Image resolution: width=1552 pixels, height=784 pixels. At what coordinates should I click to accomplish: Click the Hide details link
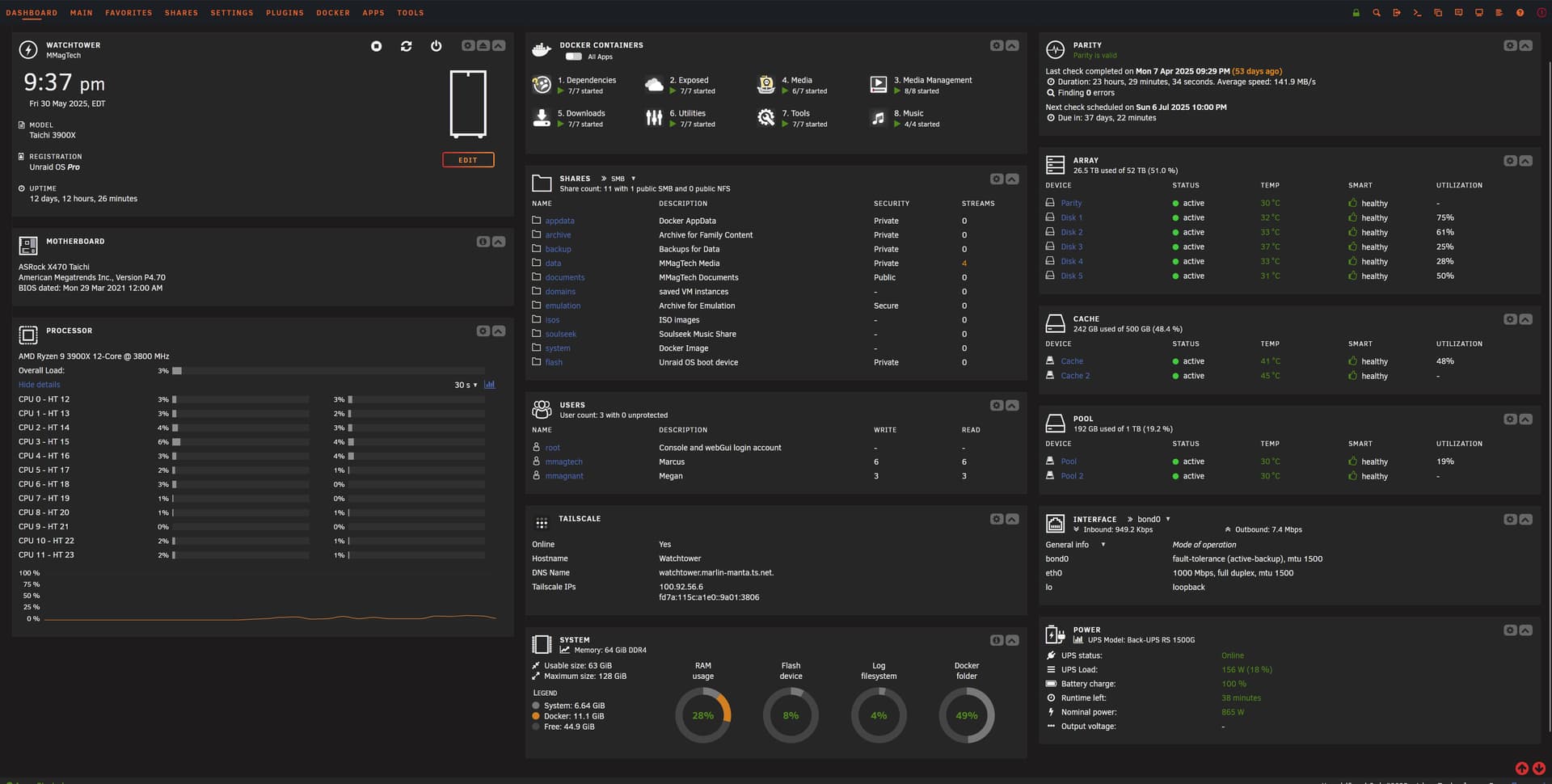click(39, 385)
